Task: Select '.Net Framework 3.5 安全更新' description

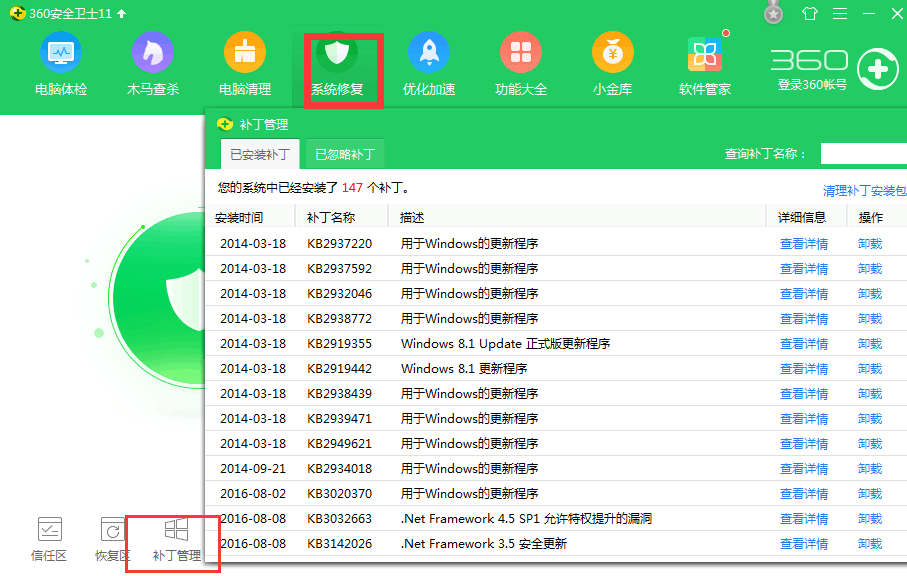Action: (484, 544)
